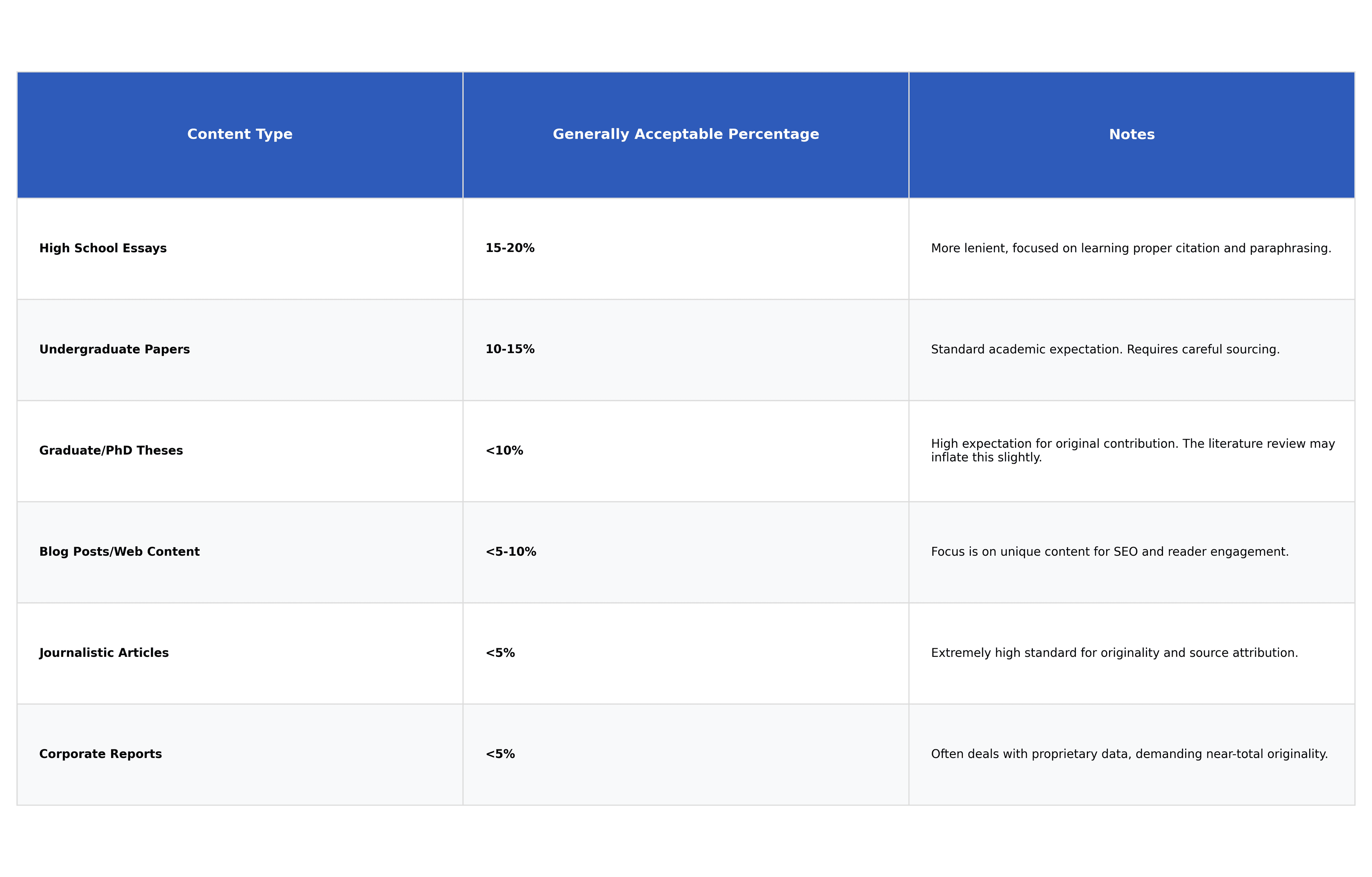
Task: Select the Corporate Reports cell
Action: tap(101, 754)
